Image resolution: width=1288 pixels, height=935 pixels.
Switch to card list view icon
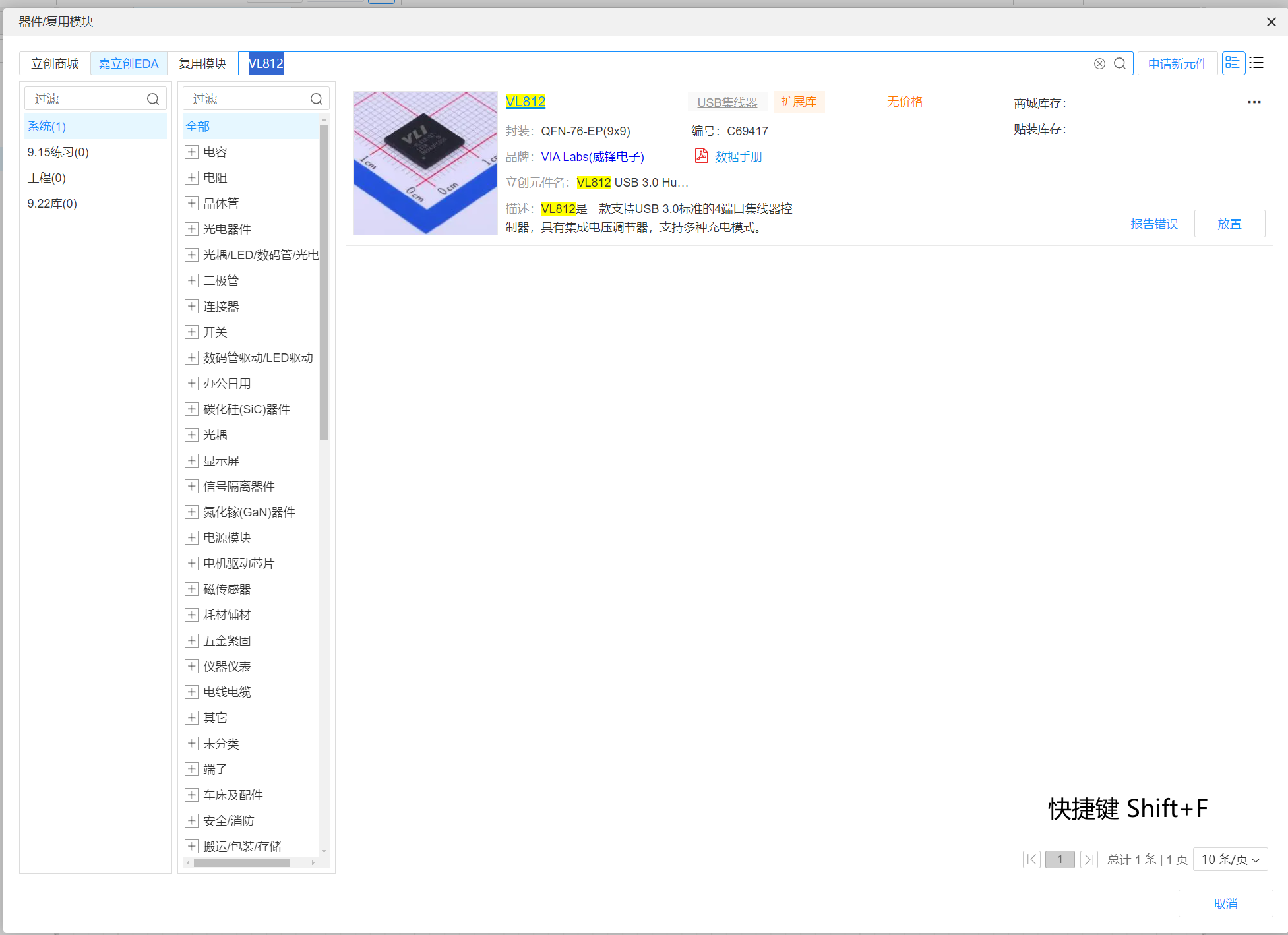(x=1233, y=63)
